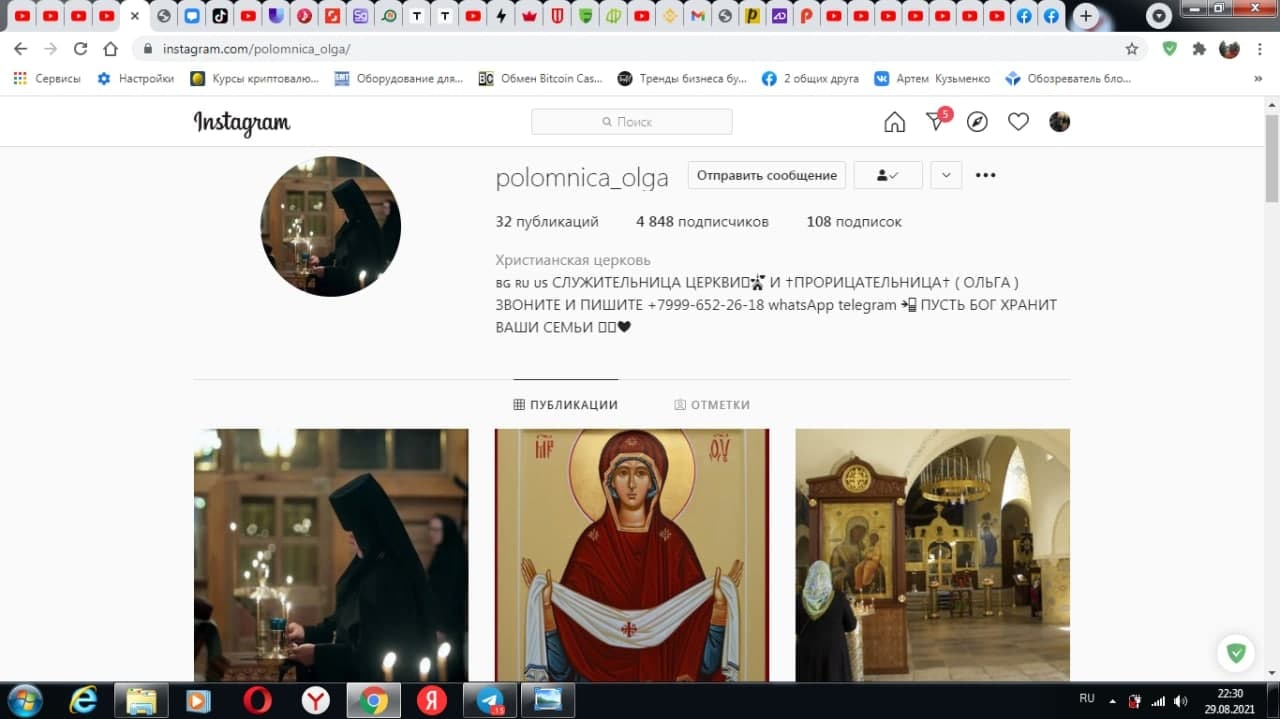Bookmark this page with star
The image size is (1280, 719).
coord(1132,48)
